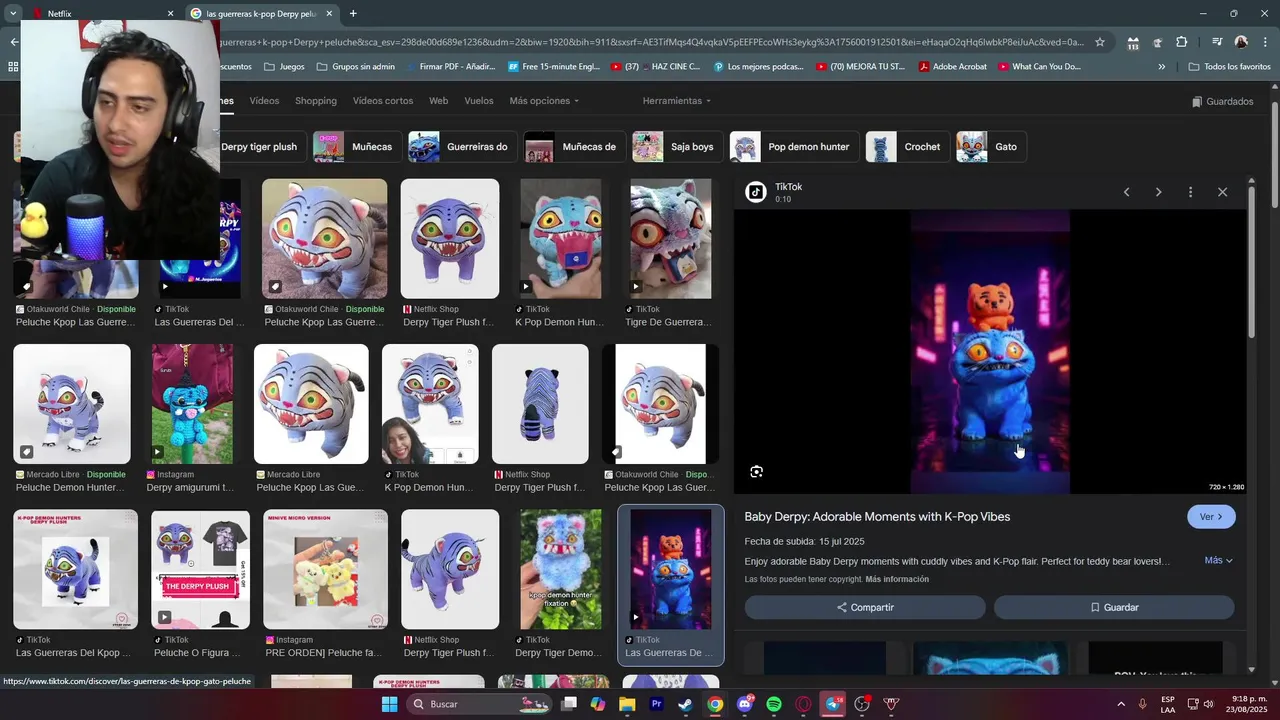Open the Opera browser taskbar icon
Image resolution: width=1280 pixels, height=720 pixels.
coord(803,704)
